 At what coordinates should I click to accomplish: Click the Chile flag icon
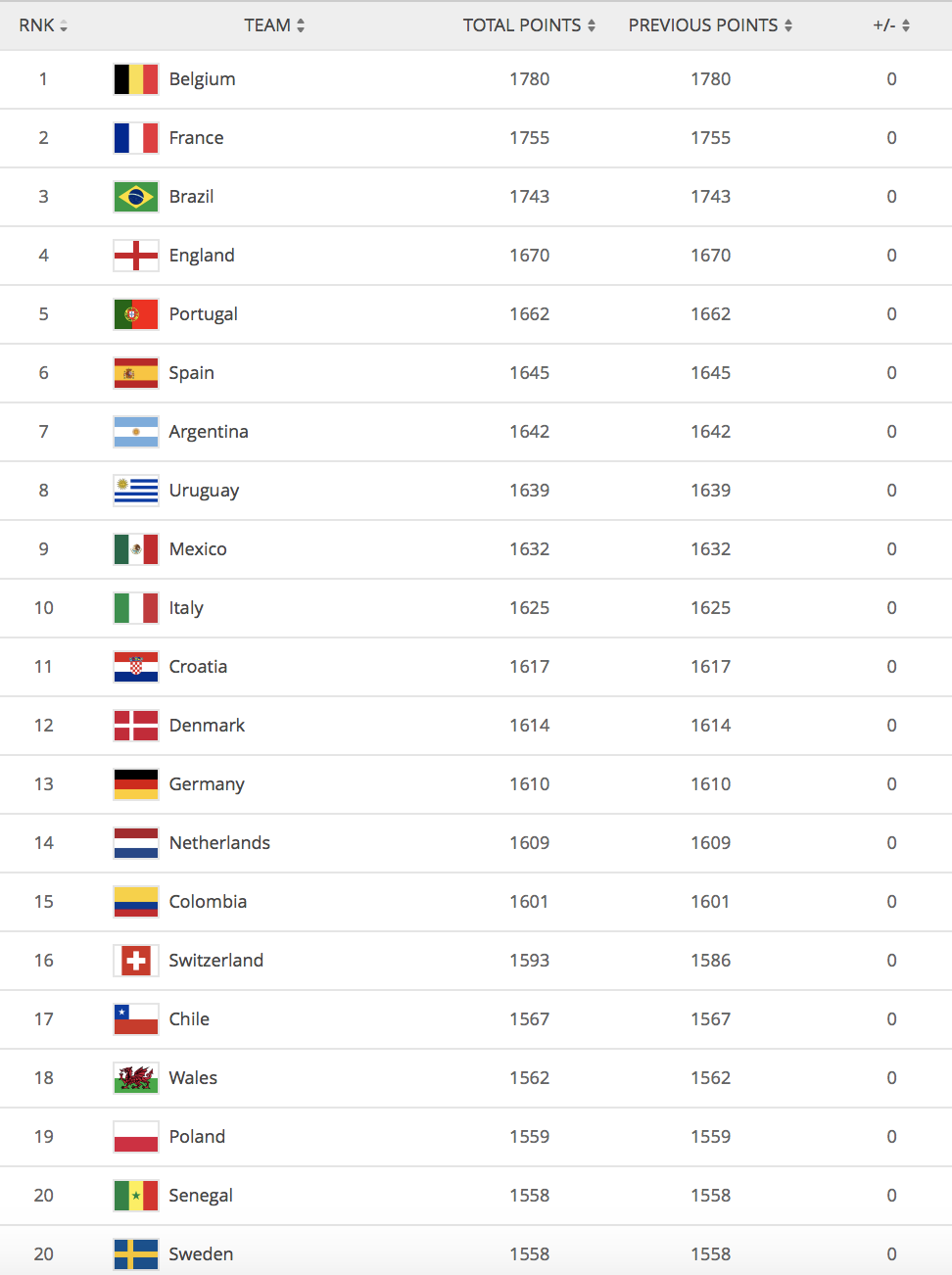136,1019
